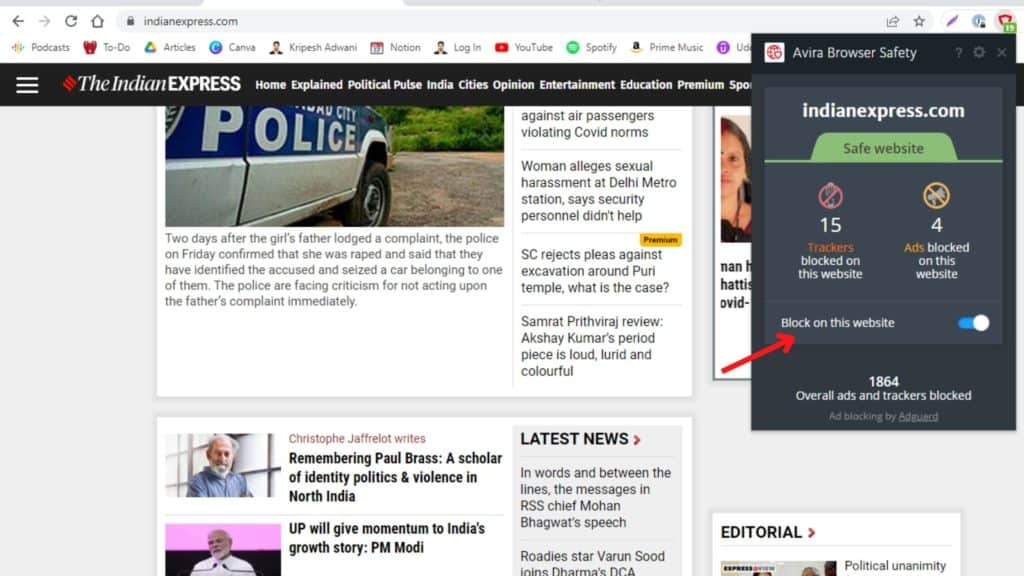Open The Indian Express hamburger menu
This screenshot has height=576, width=1024.
(x=27, y=84)
